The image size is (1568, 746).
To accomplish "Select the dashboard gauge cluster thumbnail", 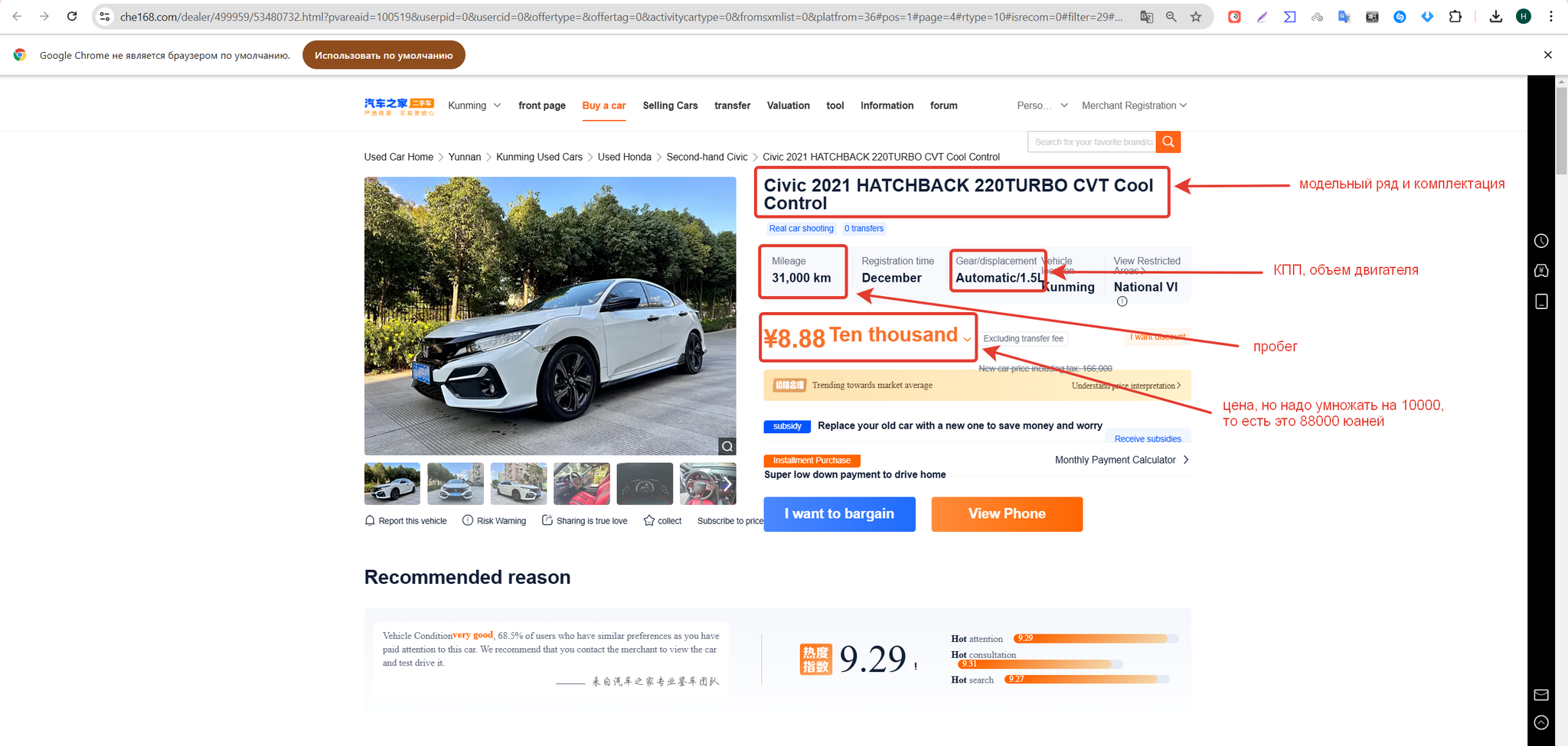I will coord(644,484).
